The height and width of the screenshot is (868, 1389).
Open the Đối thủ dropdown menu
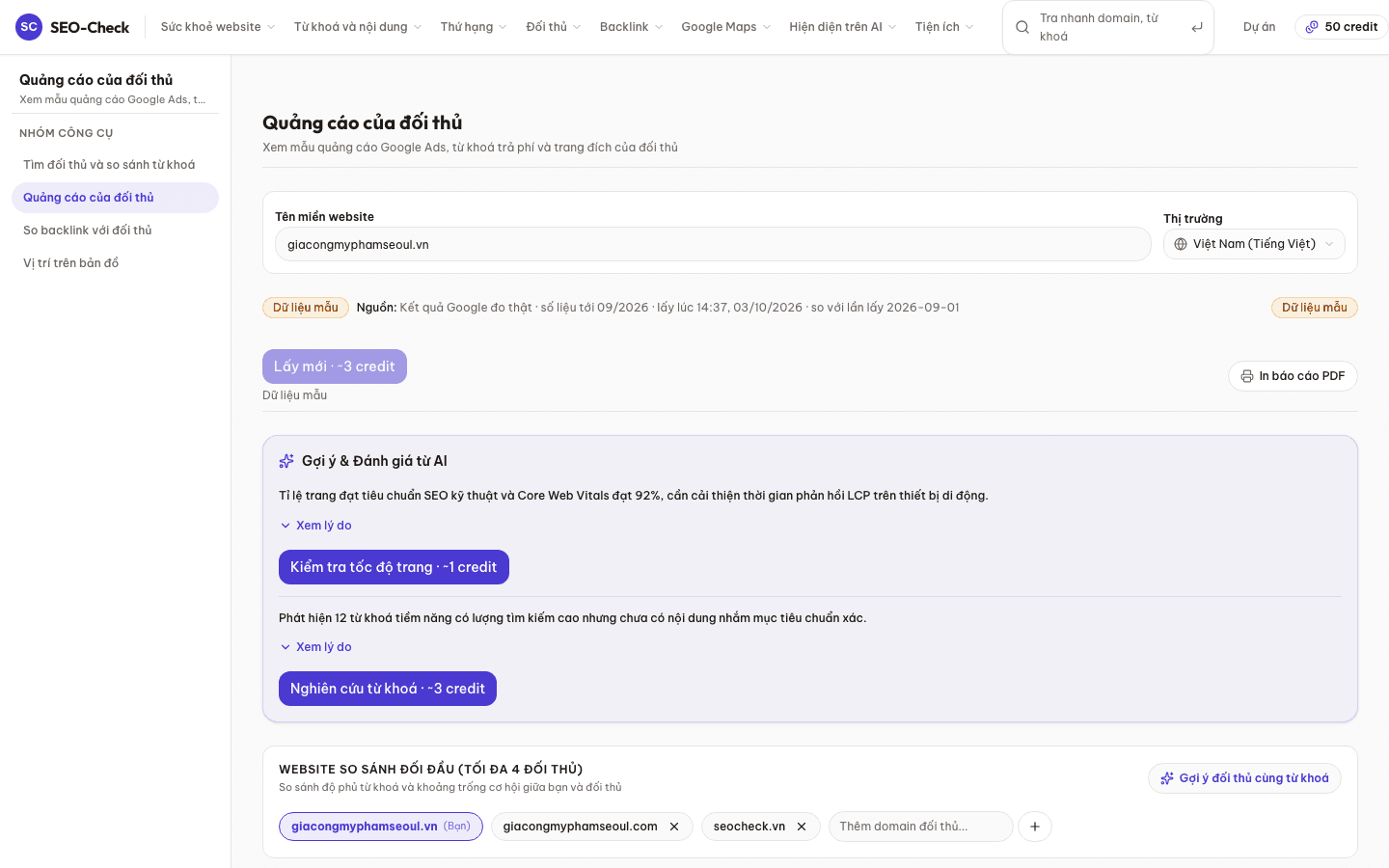[x=554, y=27]
